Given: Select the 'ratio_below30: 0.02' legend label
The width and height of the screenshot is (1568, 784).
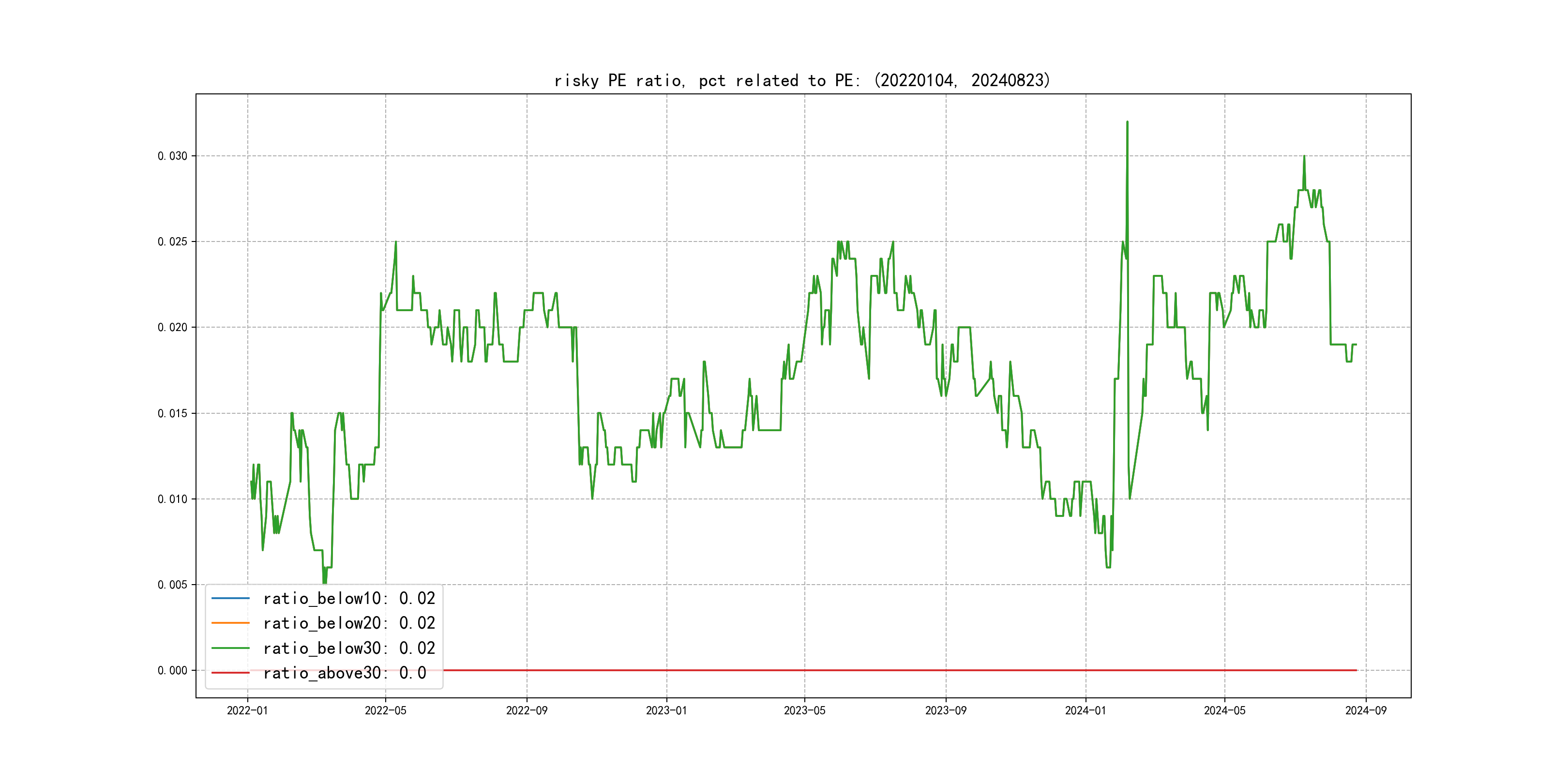Looking at the screenshot, I should coord(349,648).
